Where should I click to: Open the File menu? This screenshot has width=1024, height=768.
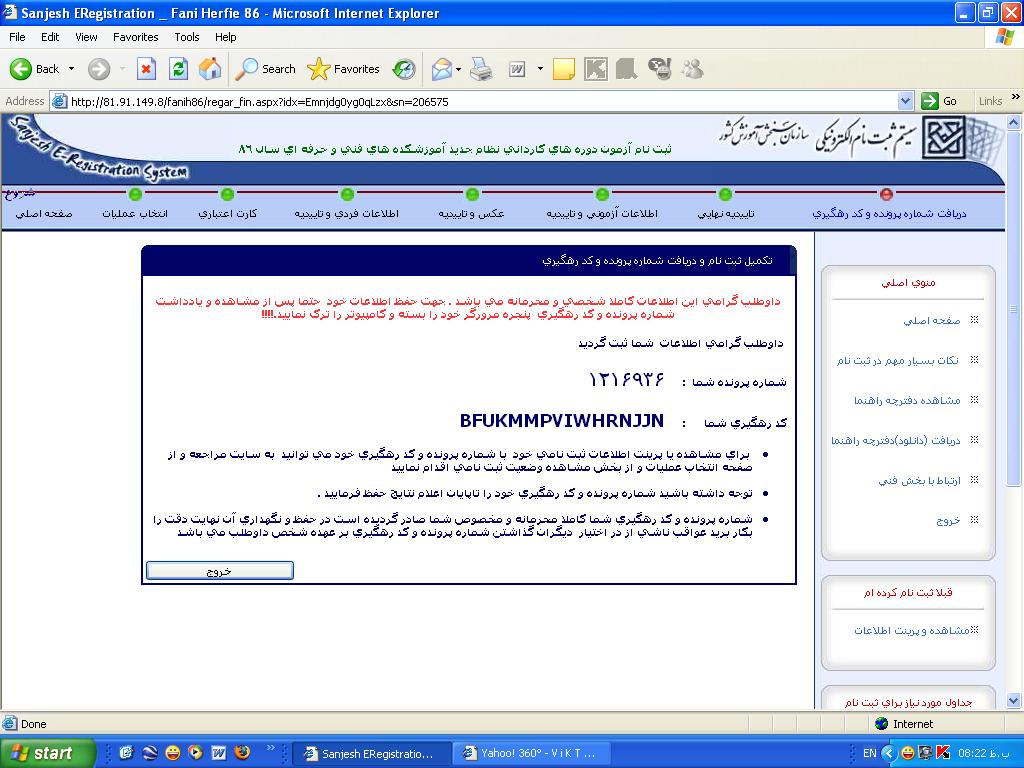click(17, 37)
